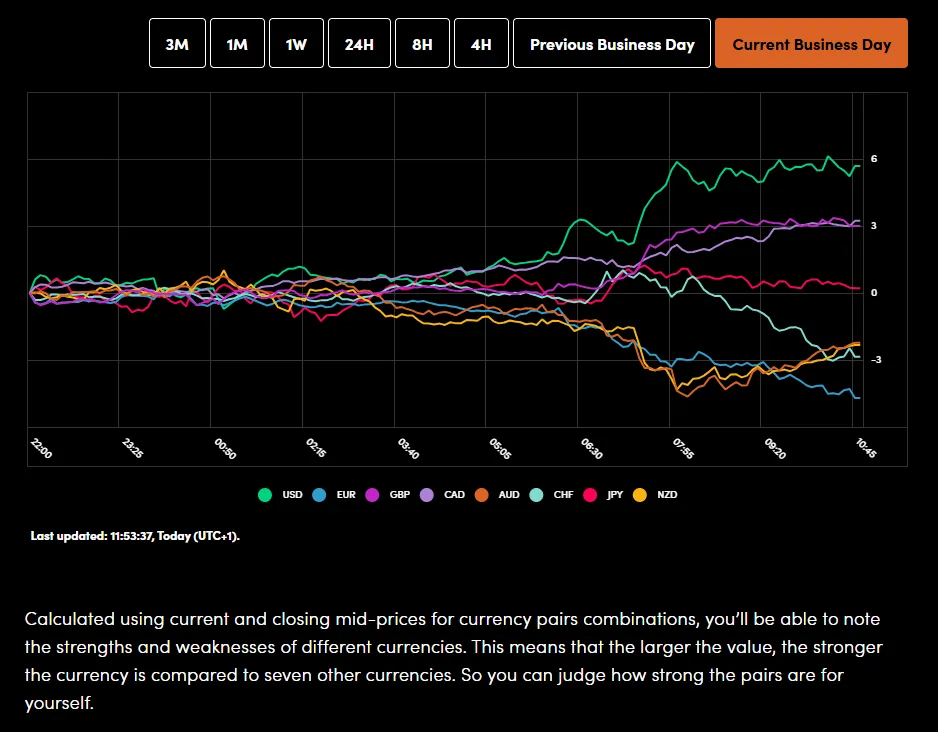Hide NZD line using yellow legend dot
938x732 pixels.
tap(640, 494)
